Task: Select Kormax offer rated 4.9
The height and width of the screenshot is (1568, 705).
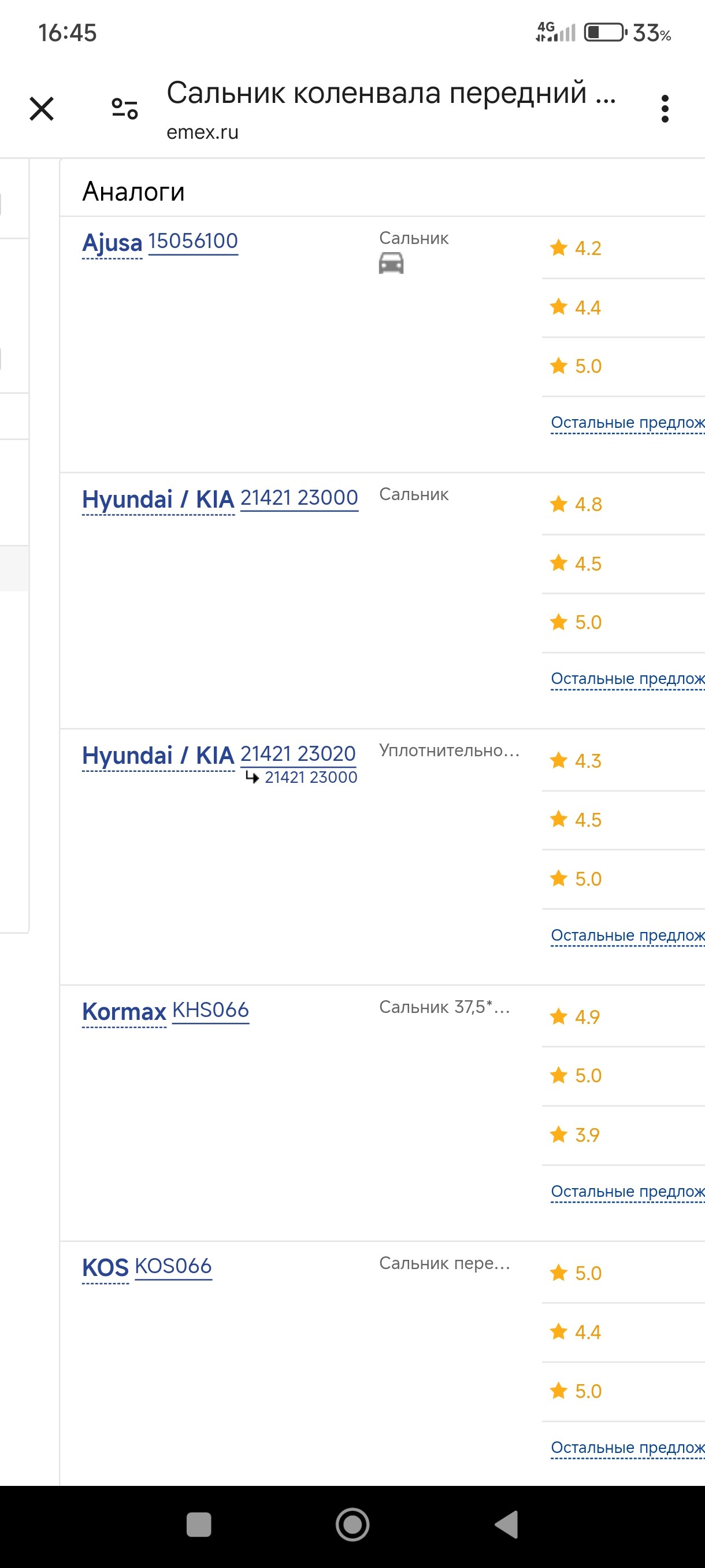Action: tap(624, 1017)
